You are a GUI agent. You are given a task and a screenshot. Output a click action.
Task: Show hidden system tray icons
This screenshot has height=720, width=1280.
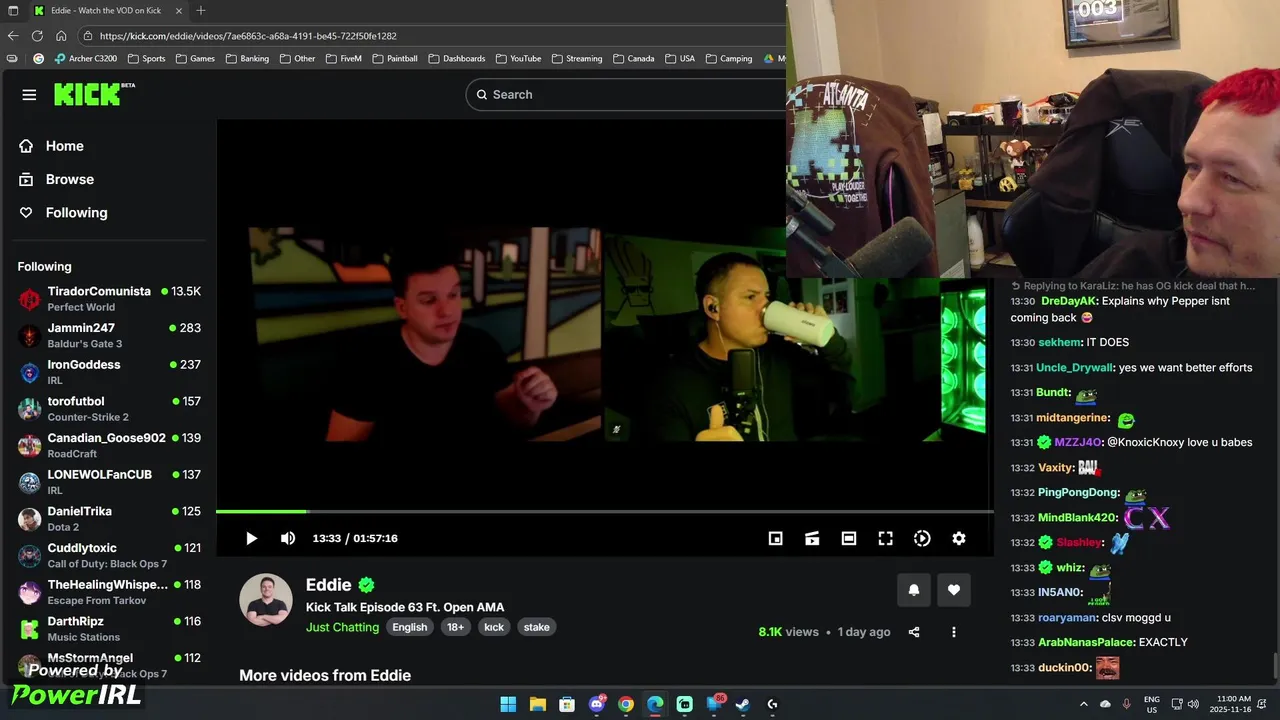(1083, 704)
